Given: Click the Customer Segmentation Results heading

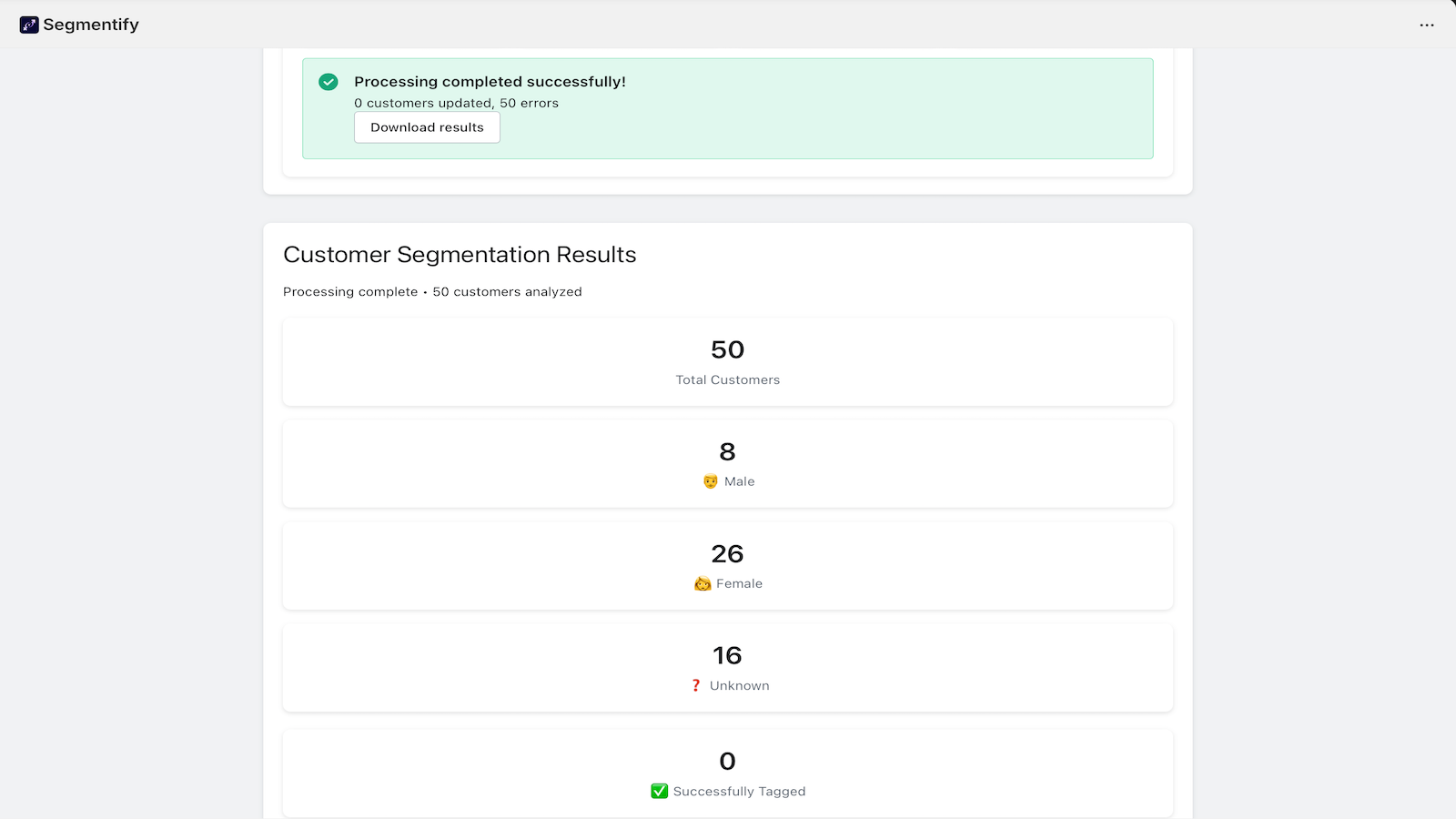Looking at the screenshot, I should pos(460,255).
